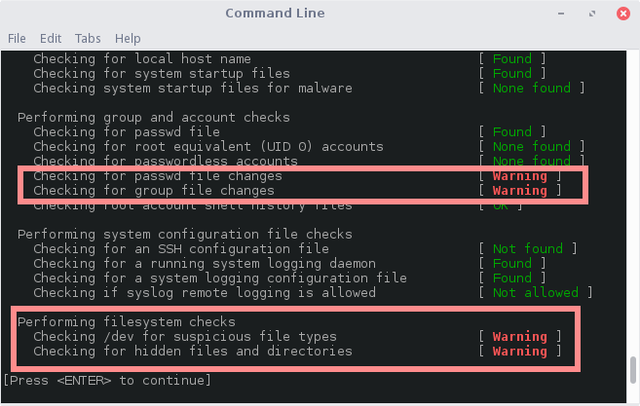Viewport: 640px width, 406px height.
Task: Open the Edit menu
Action: (50, 38)
